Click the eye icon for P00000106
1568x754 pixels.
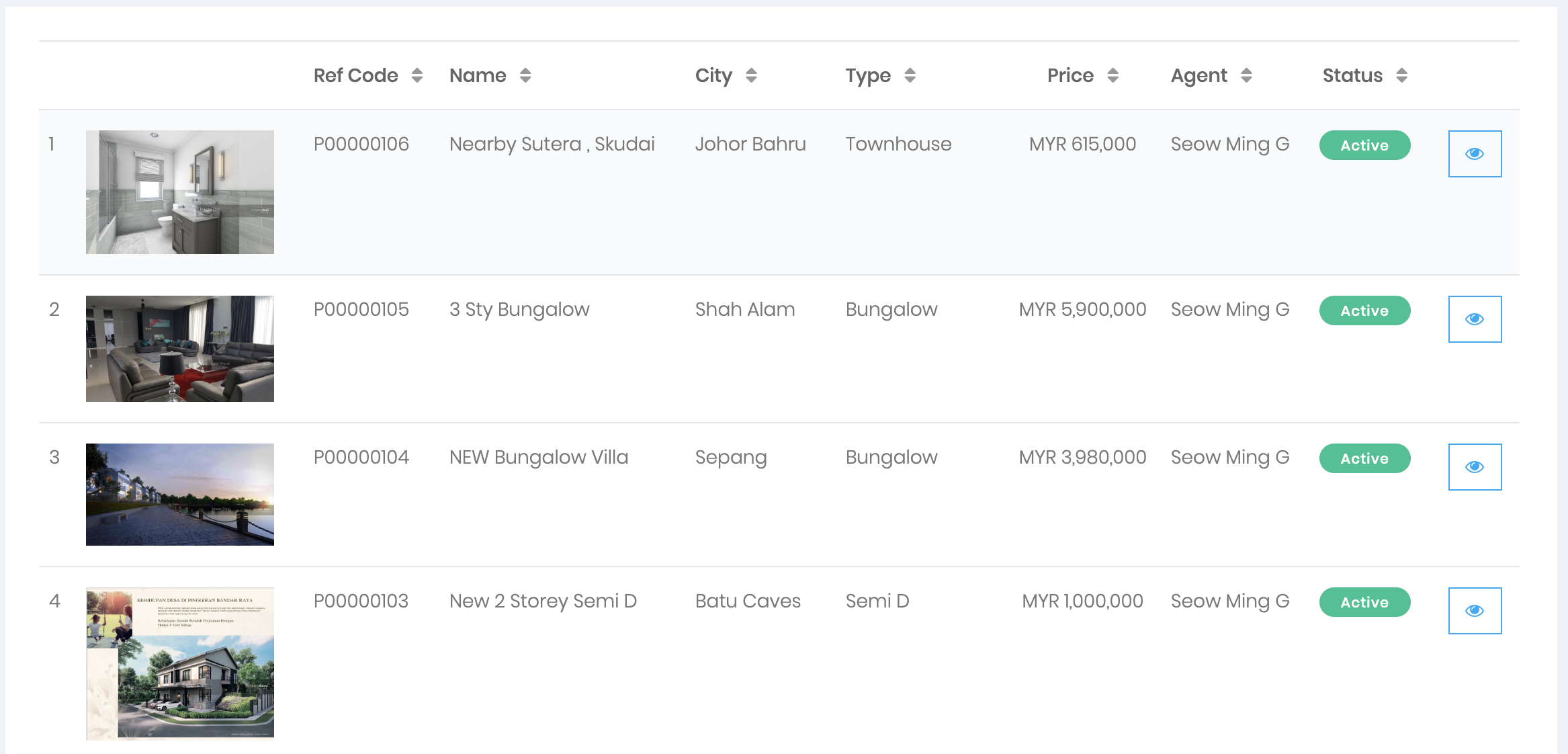[1475, 154]
